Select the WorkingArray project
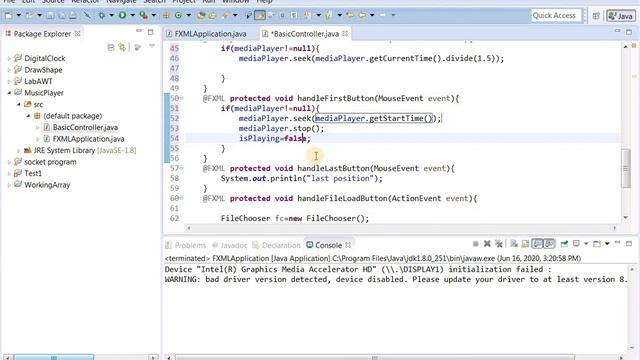The height and width of the screenshot is (360, 640). point(47,185)
